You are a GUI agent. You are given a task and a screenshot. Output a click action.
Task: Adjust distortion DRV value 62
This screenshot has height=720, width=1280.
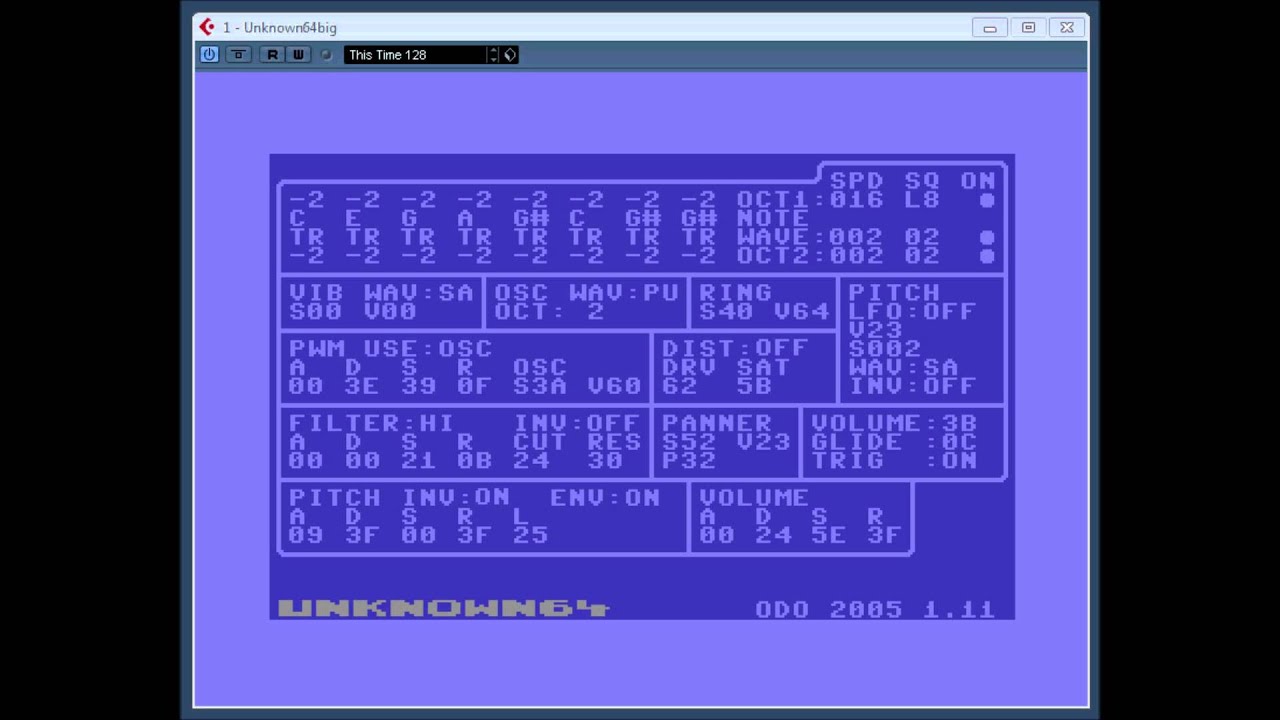(x=680, y=386)
